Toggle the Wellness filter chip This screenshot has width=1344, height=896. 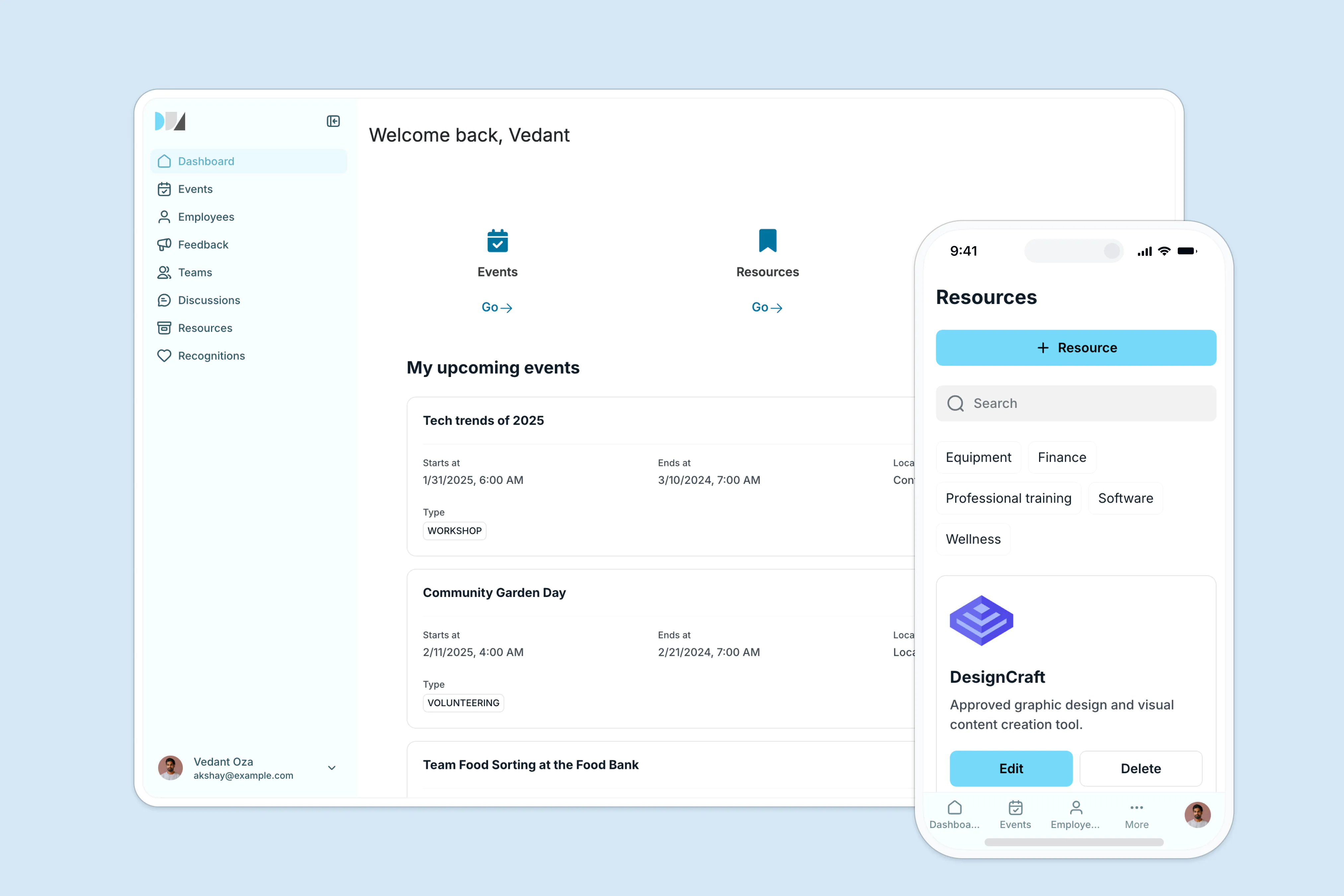[973, 539]
